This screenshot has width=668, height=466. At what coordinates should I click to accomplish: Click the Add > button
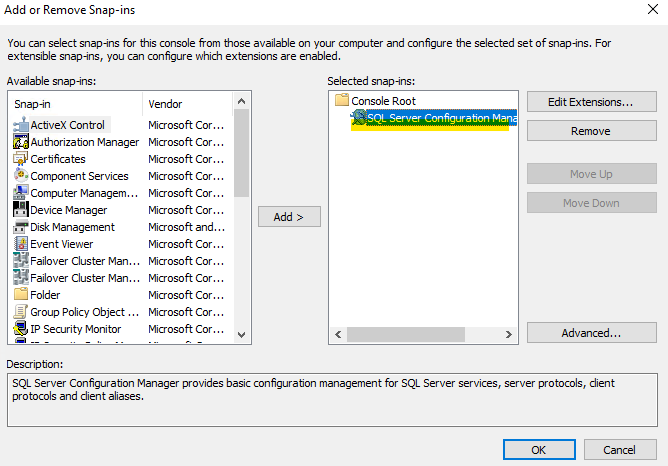click(x=289, y=217)
